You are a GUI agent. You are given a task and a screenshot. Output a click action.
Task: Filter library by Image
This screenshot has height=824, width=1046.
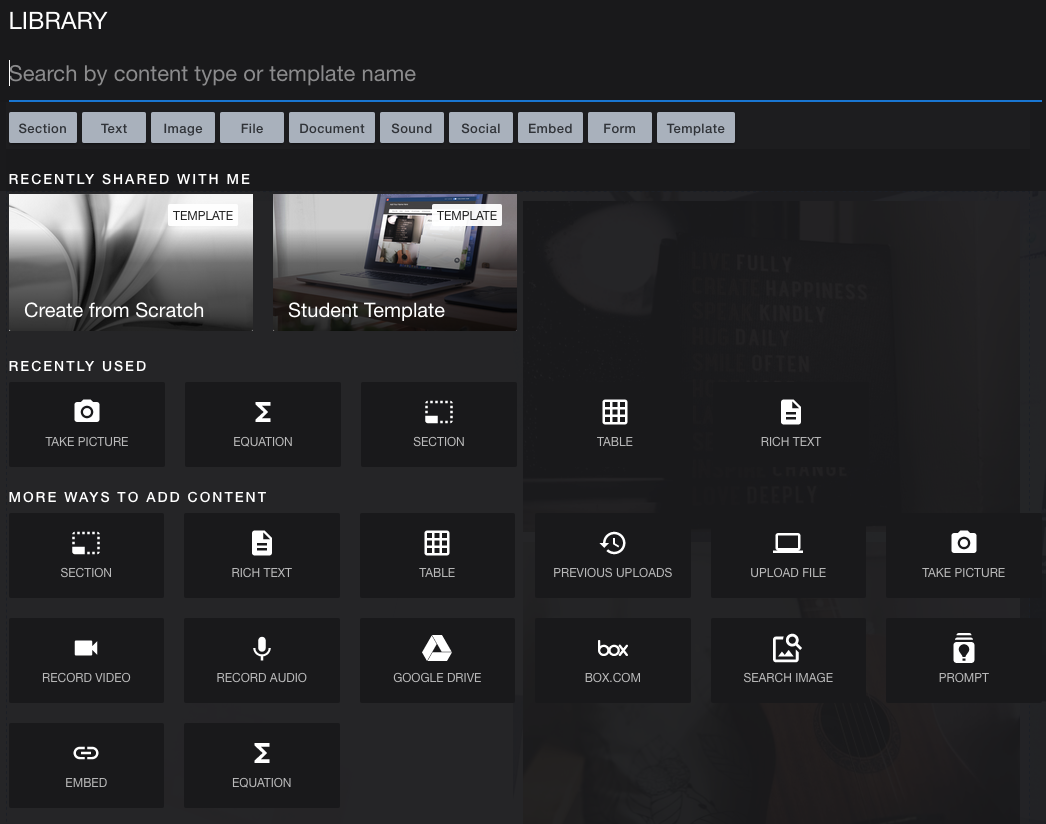coord(183,127)
